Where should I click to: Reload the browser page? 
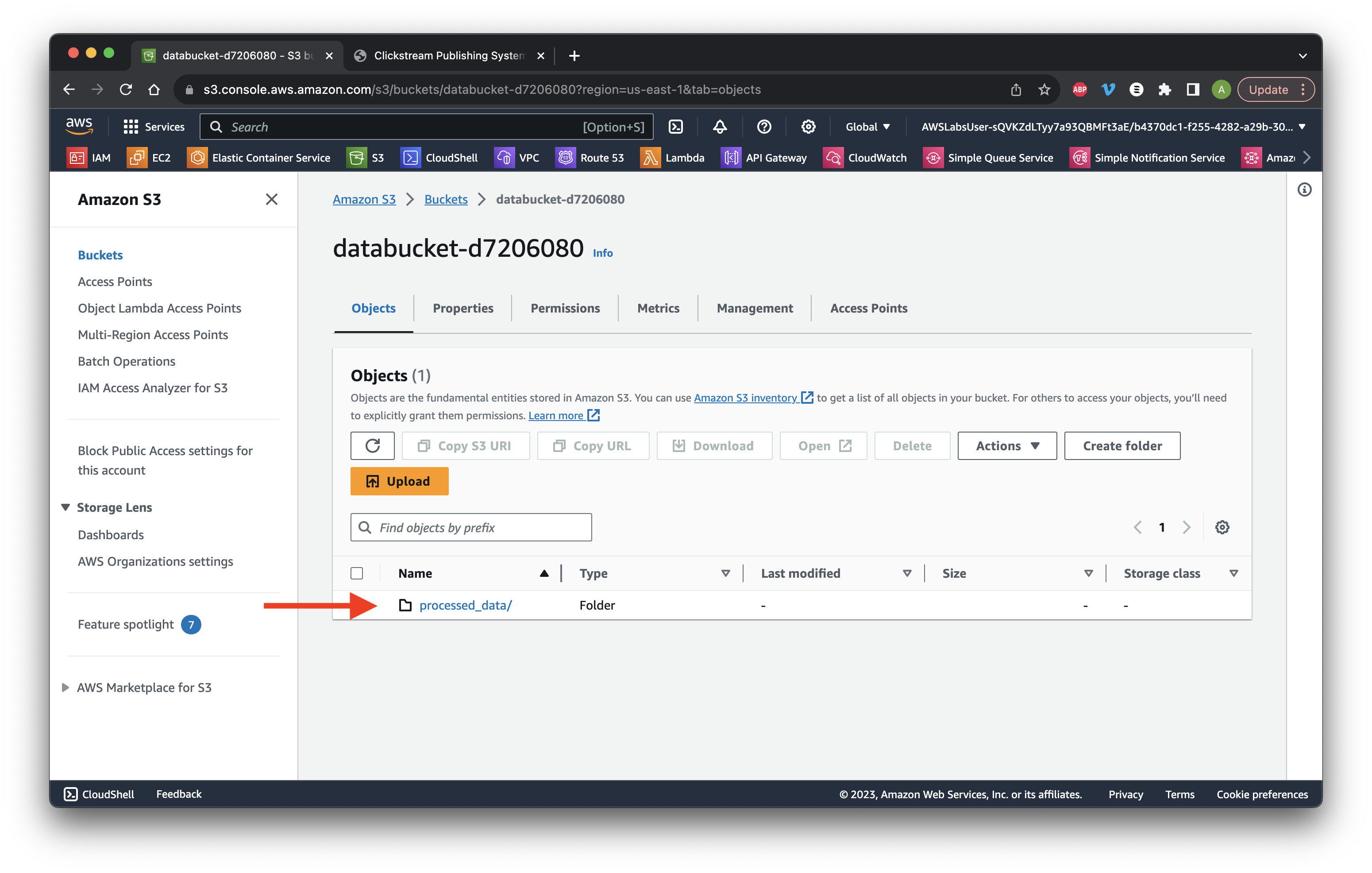[126, 89]
